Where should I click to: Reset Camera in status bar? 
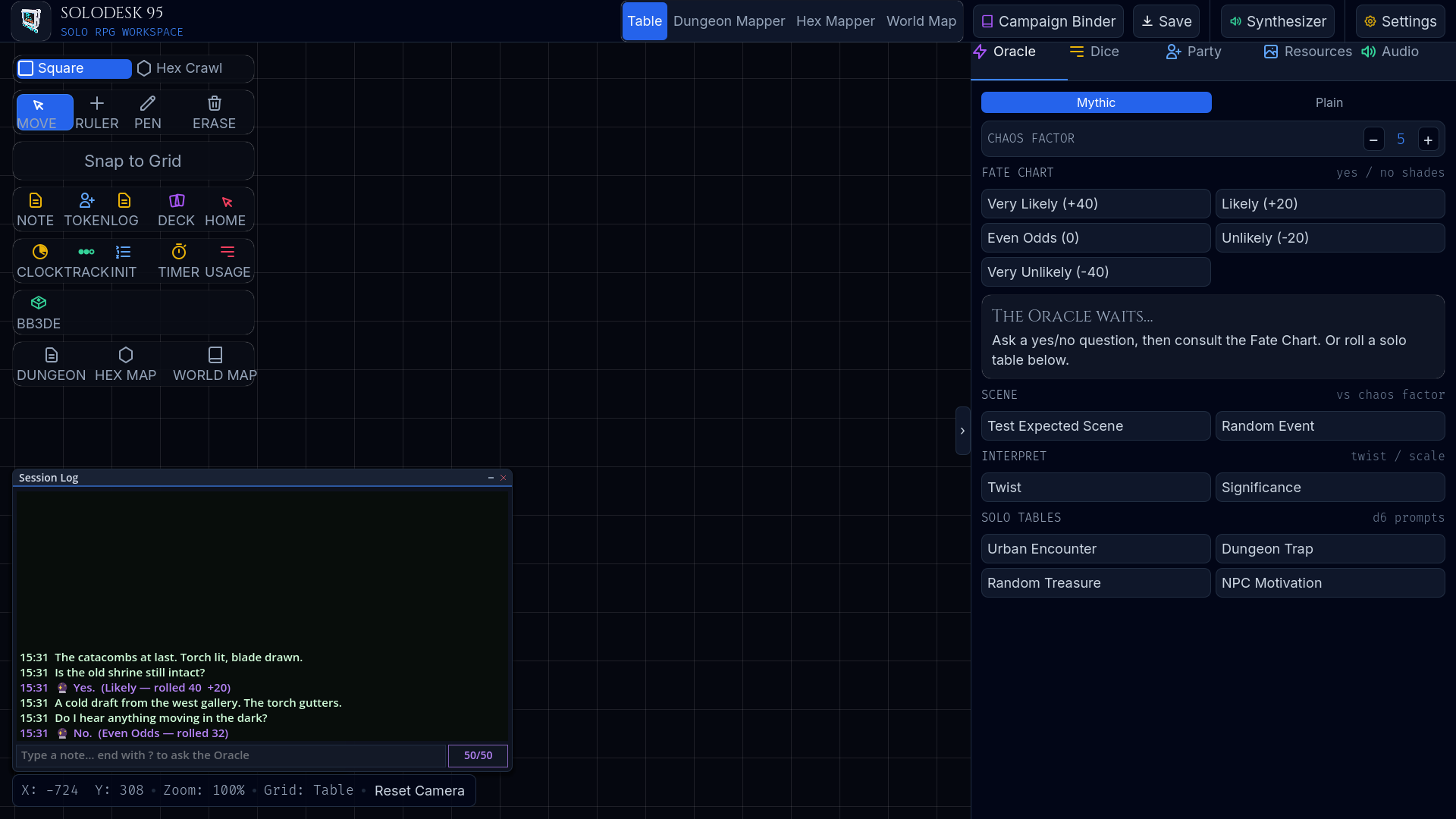[x=419, y=791]
